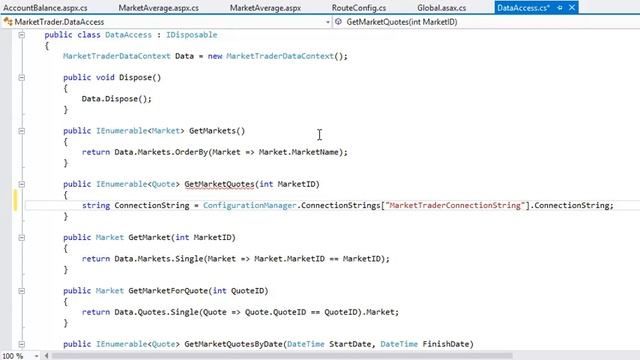Click the GetMarketForQuote method name
Viewport: 640px width, 360px height.
coord(168,291)
